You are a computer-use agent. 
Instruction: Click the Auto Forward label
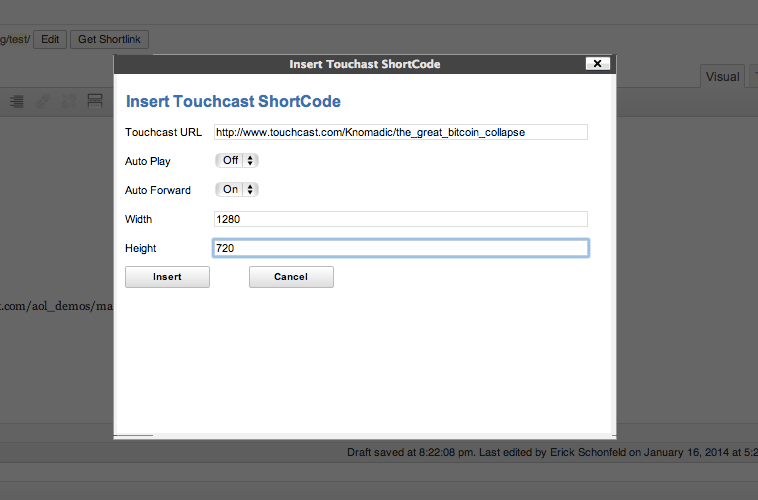[x=157, y=190]
